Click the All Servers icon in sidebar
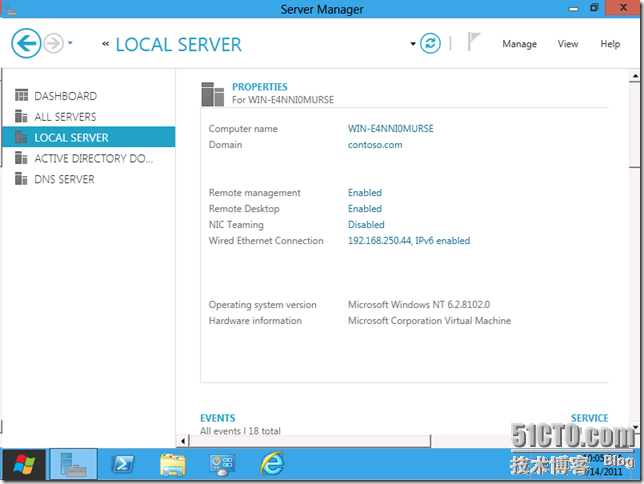The width and height of the screenshot is (644, 484). [x=21, y=116]
